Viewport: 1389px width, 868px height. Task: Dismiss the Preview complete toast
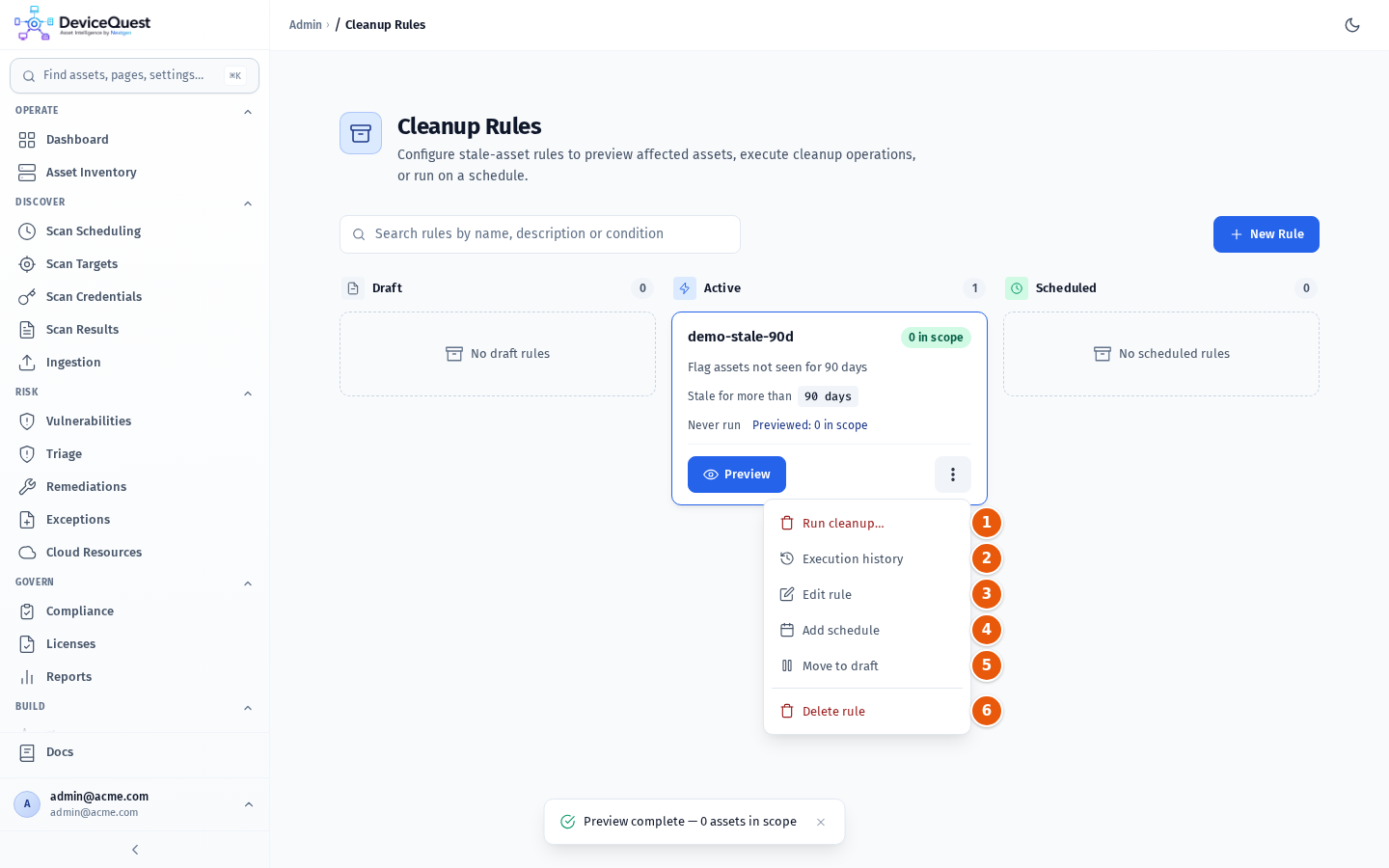821,823
